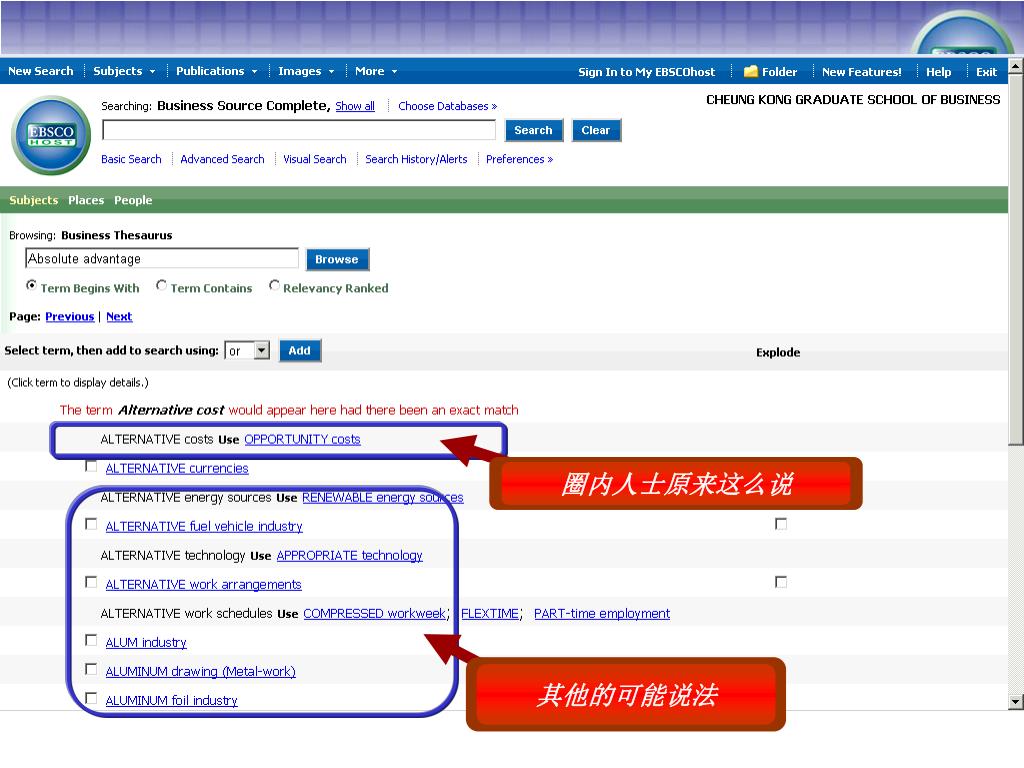The image size is (1024, 768).
Task: Open the ALUM industry term
Action: point(146,642)
